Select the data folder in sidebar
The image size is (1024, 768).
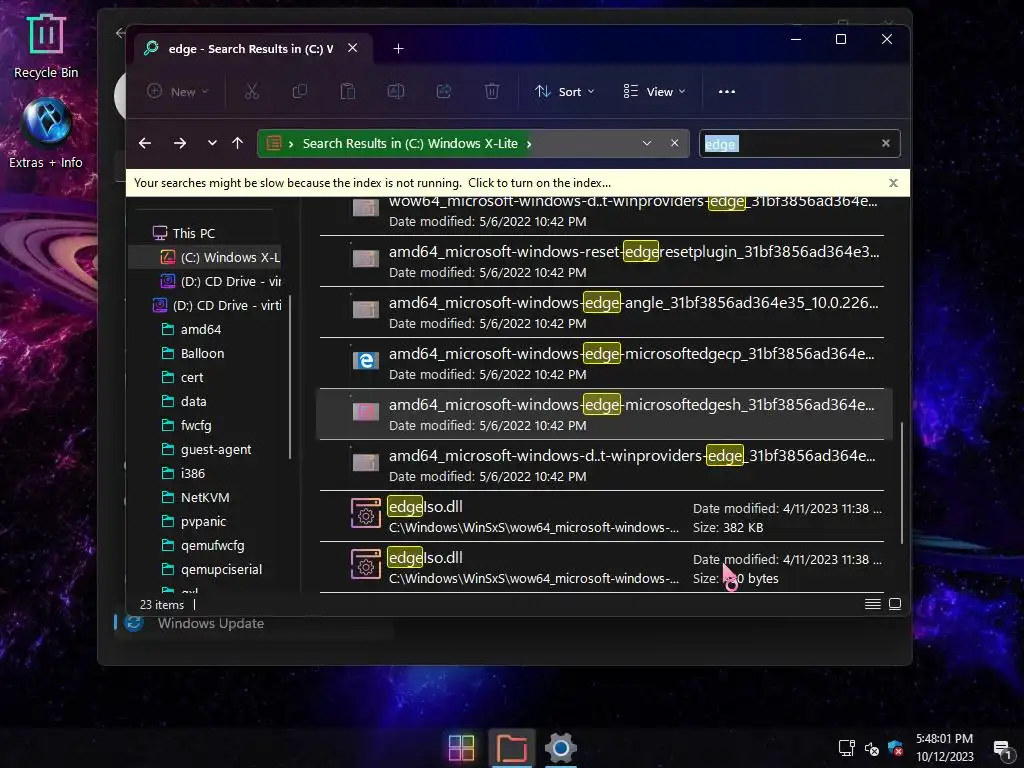tap(193, 402)
